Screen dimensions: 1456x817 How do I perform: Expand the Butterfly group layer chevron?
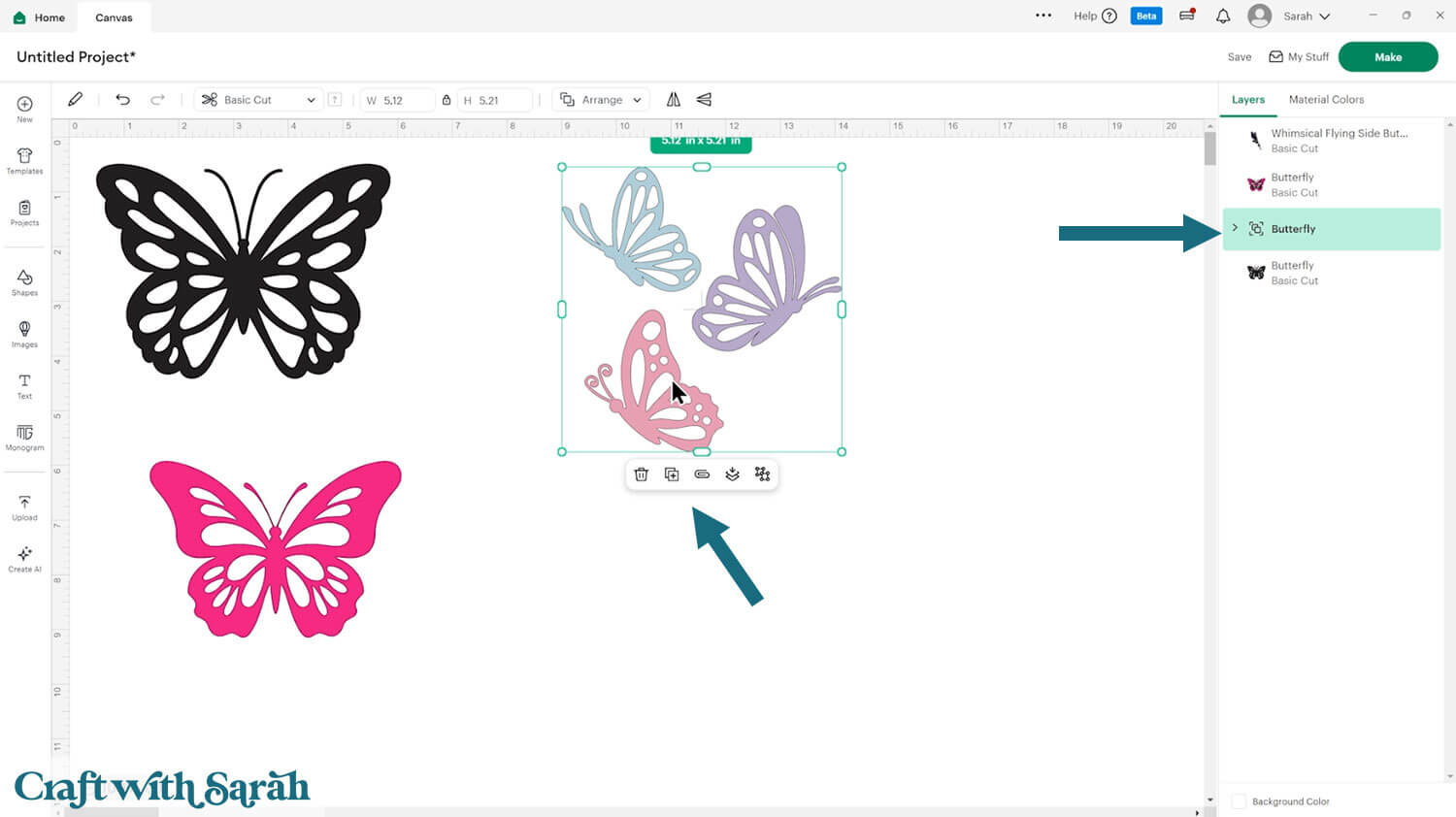[1235, 228]
